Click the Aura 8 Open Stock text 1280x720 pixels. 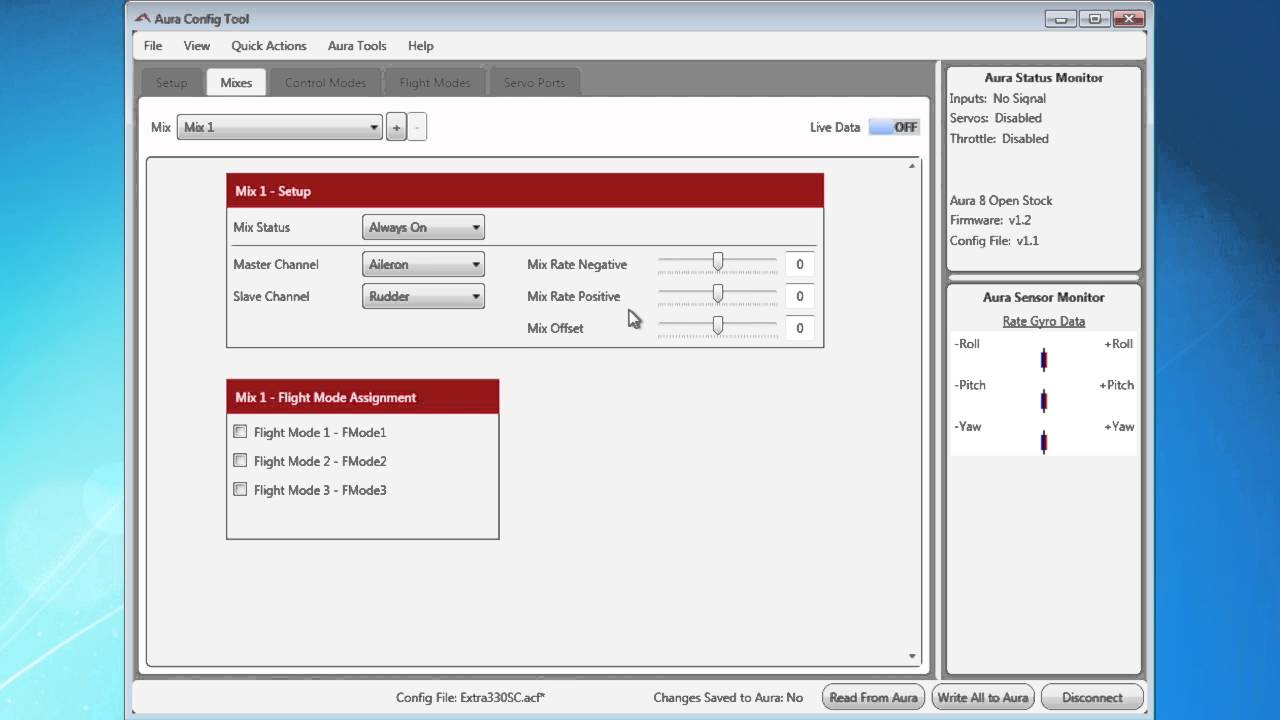coord(1001,200)
